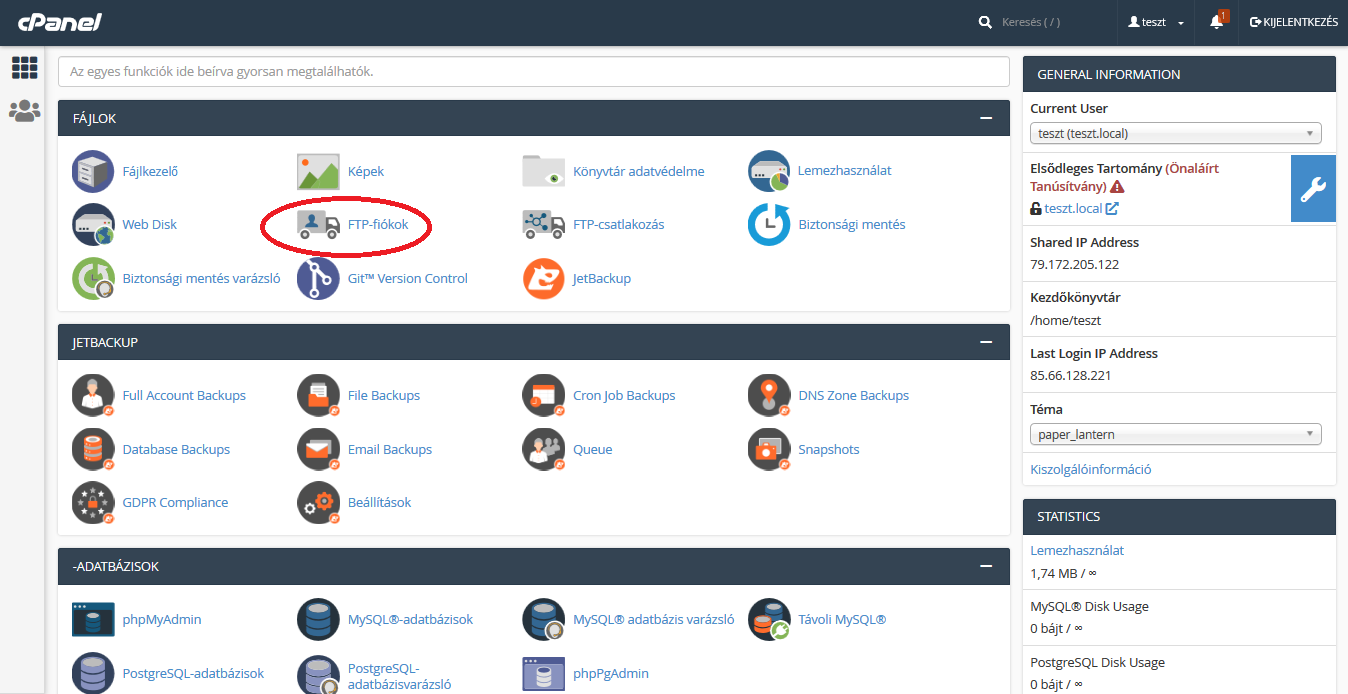Open the Fájlkezelő file manager icon
This screenshot has height=694, width=1348.
pyautogui.click(x=93, y=171)
